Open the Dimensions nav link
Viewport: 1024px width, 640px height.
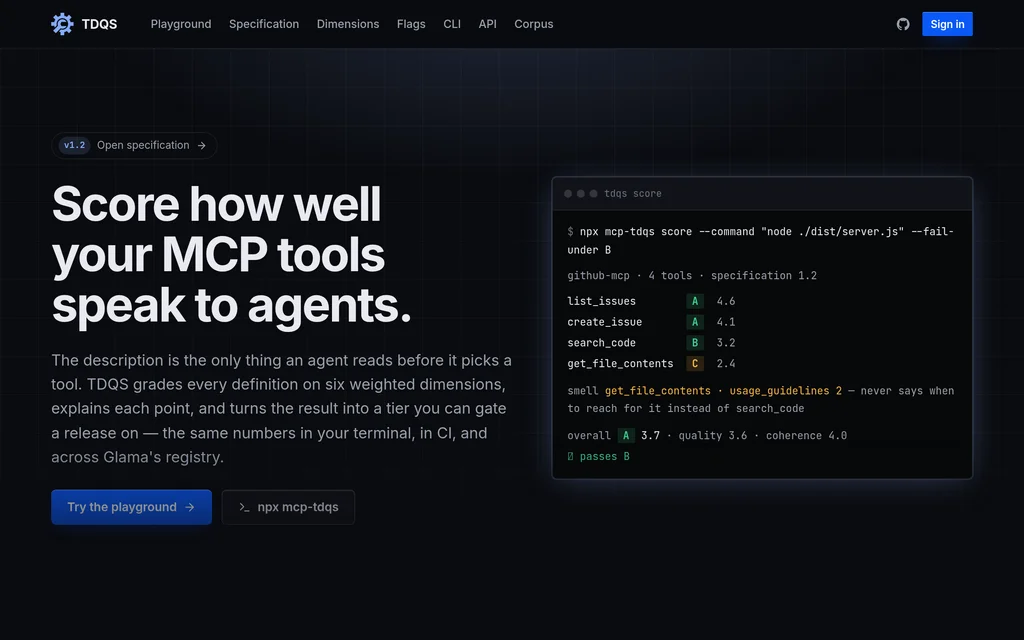[x=348, y=24]
